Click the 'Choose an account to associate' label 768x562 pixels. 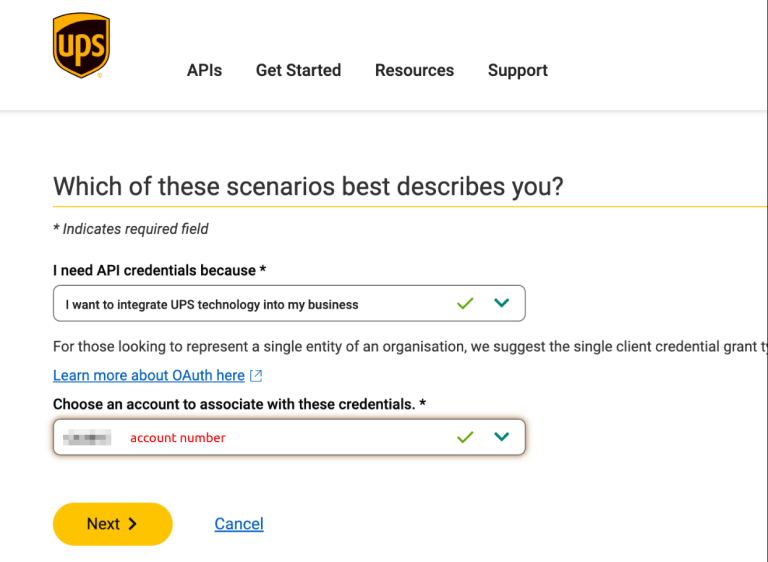239,404
